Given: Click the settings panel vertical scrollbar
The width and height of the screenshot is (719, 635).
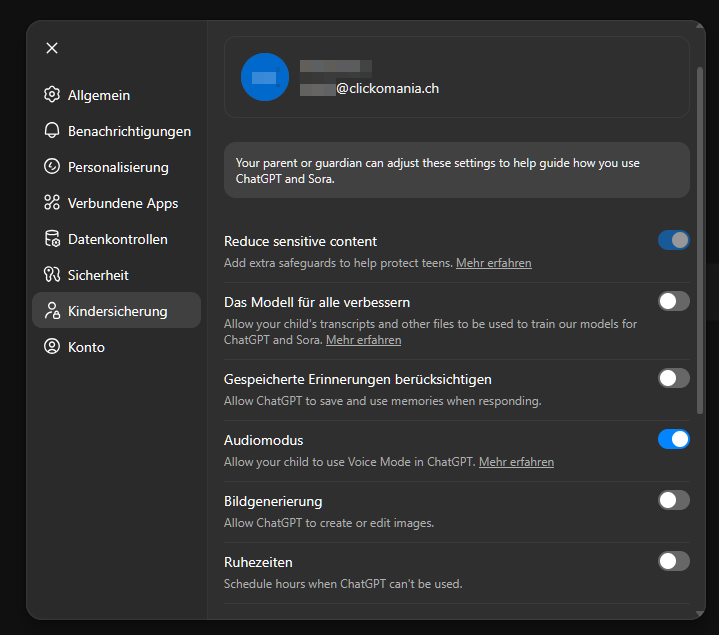Looking at the screenshot, I should (700, 240).
